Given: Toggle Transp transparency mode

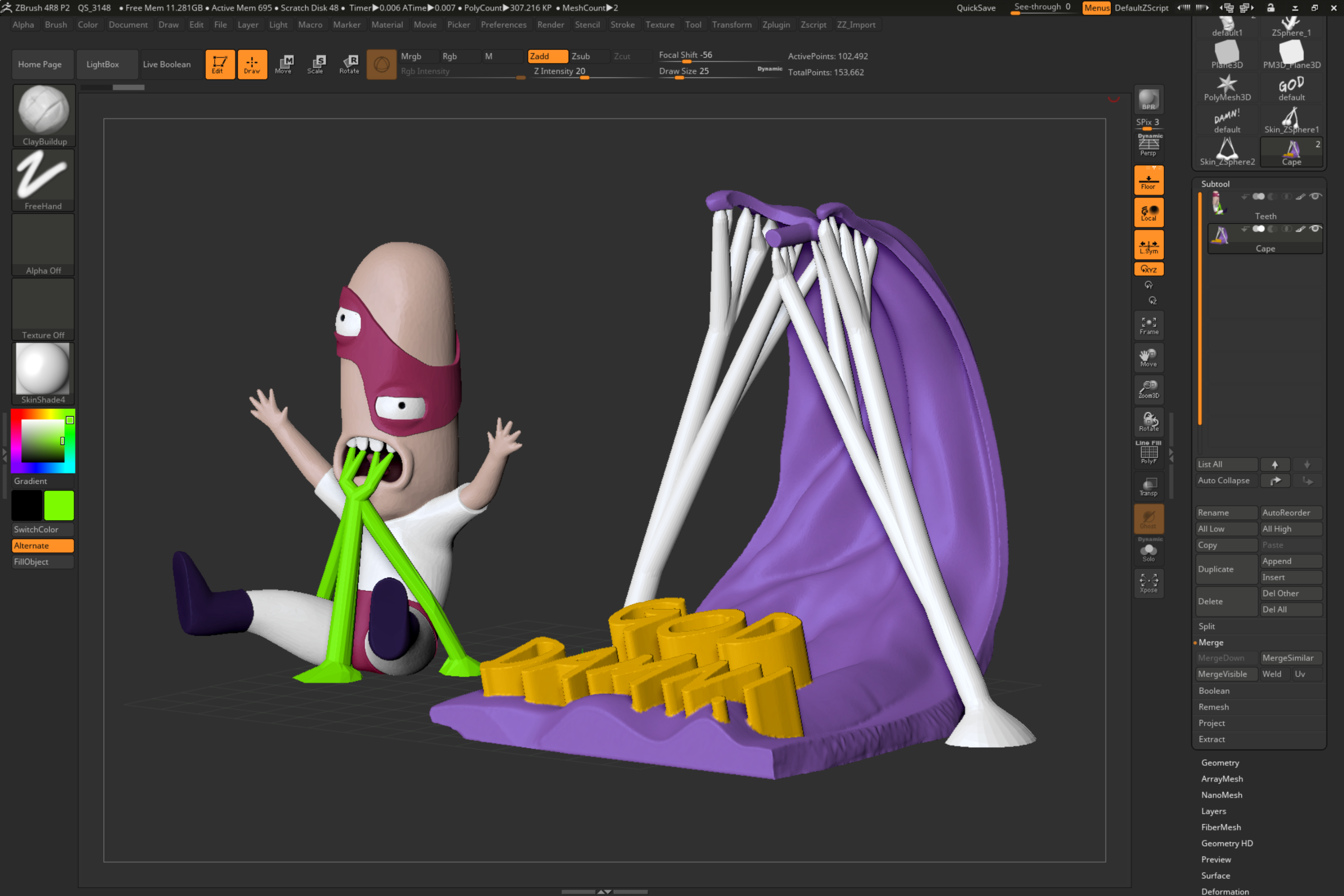Looking at the screenshot, I should point(1148,487).
